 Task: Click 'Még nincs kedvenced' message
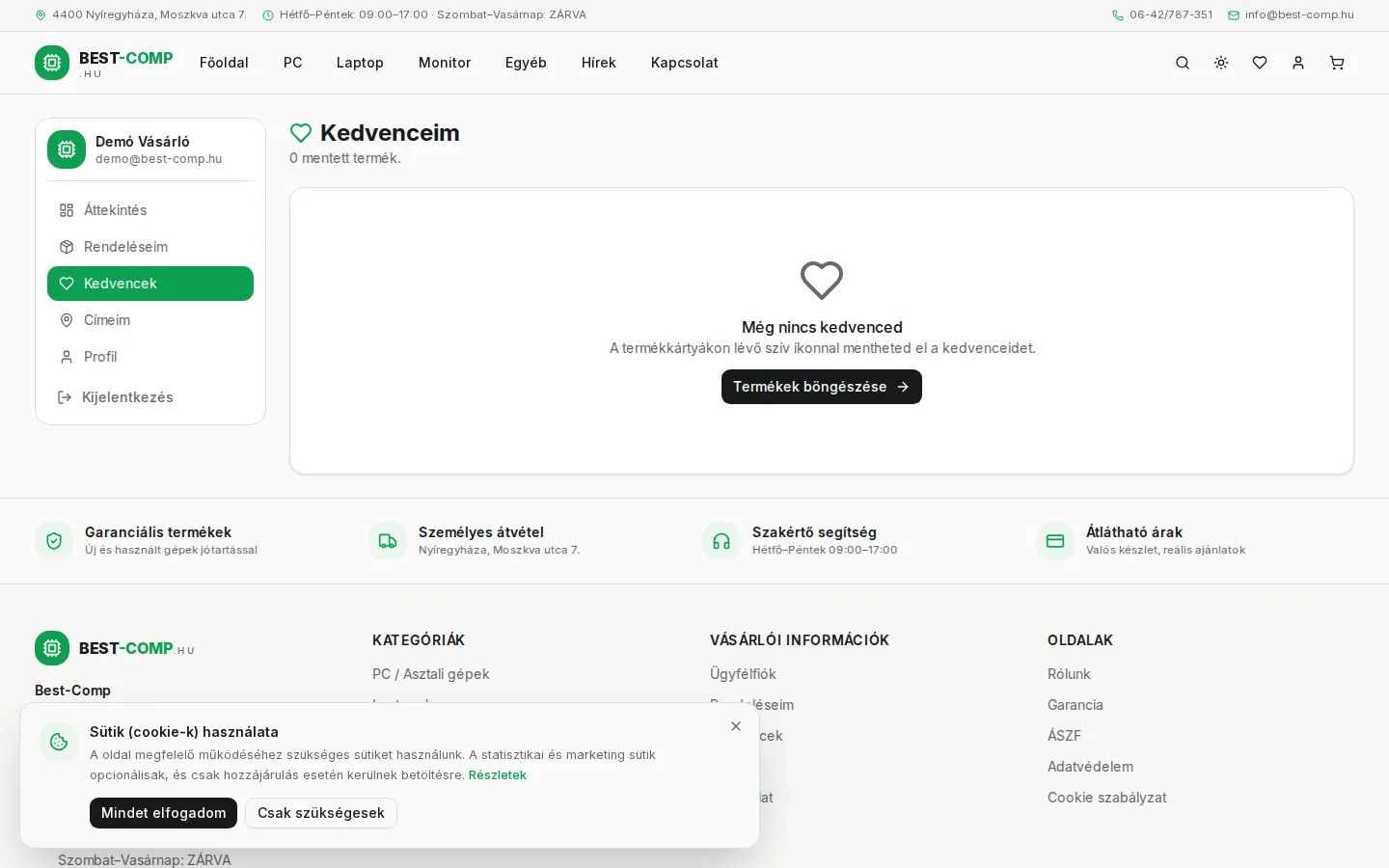point(822,328)
